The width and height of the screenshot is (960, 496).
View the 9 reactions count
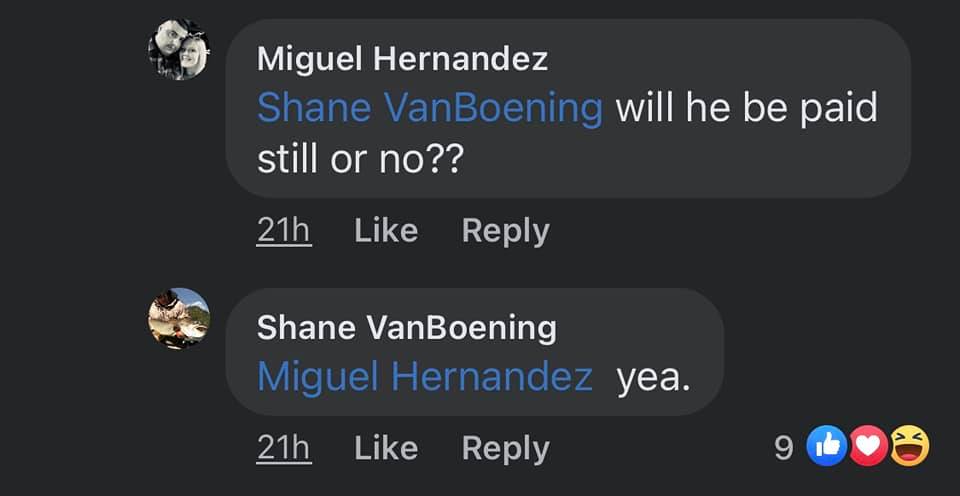click(785, 448)
